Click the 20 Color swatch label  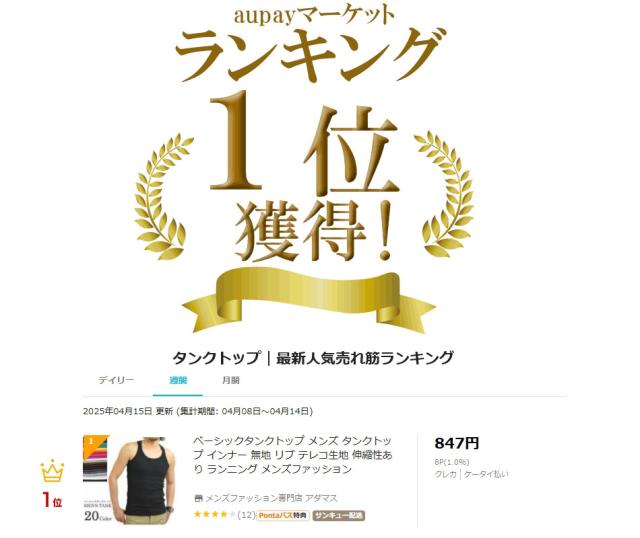tap(98, 516)
